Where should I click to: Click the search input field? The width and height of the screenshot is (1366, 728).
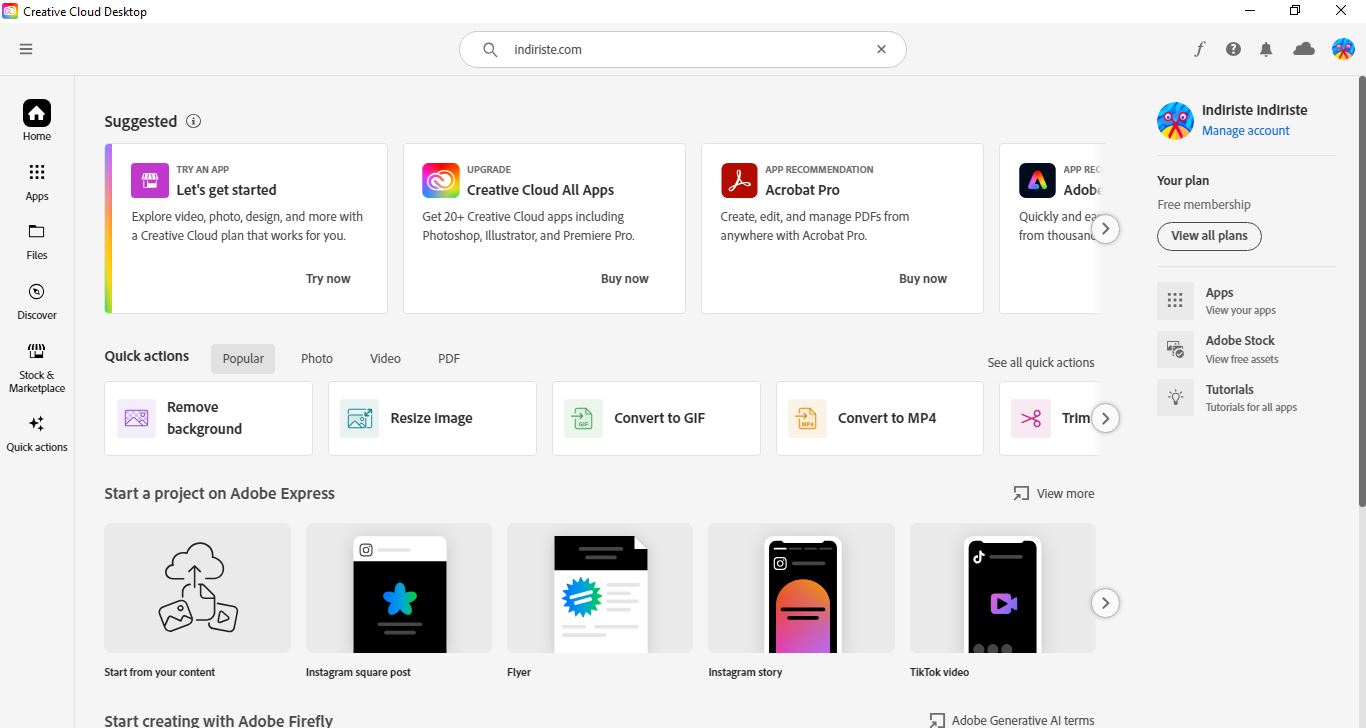tap(683, 49)
